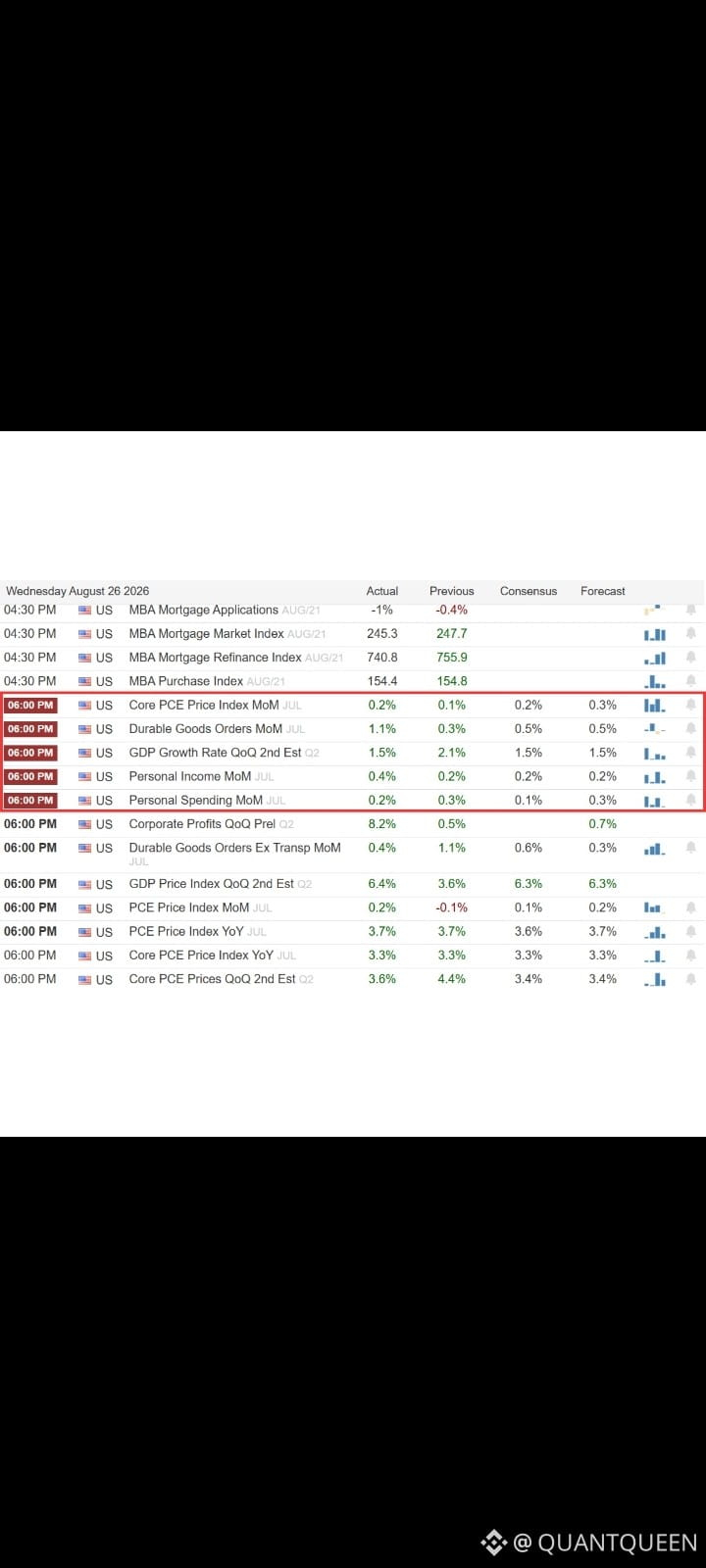Open Personal Income MoM event
Viewport: 706px width, 1568px height.
[190, 776]
